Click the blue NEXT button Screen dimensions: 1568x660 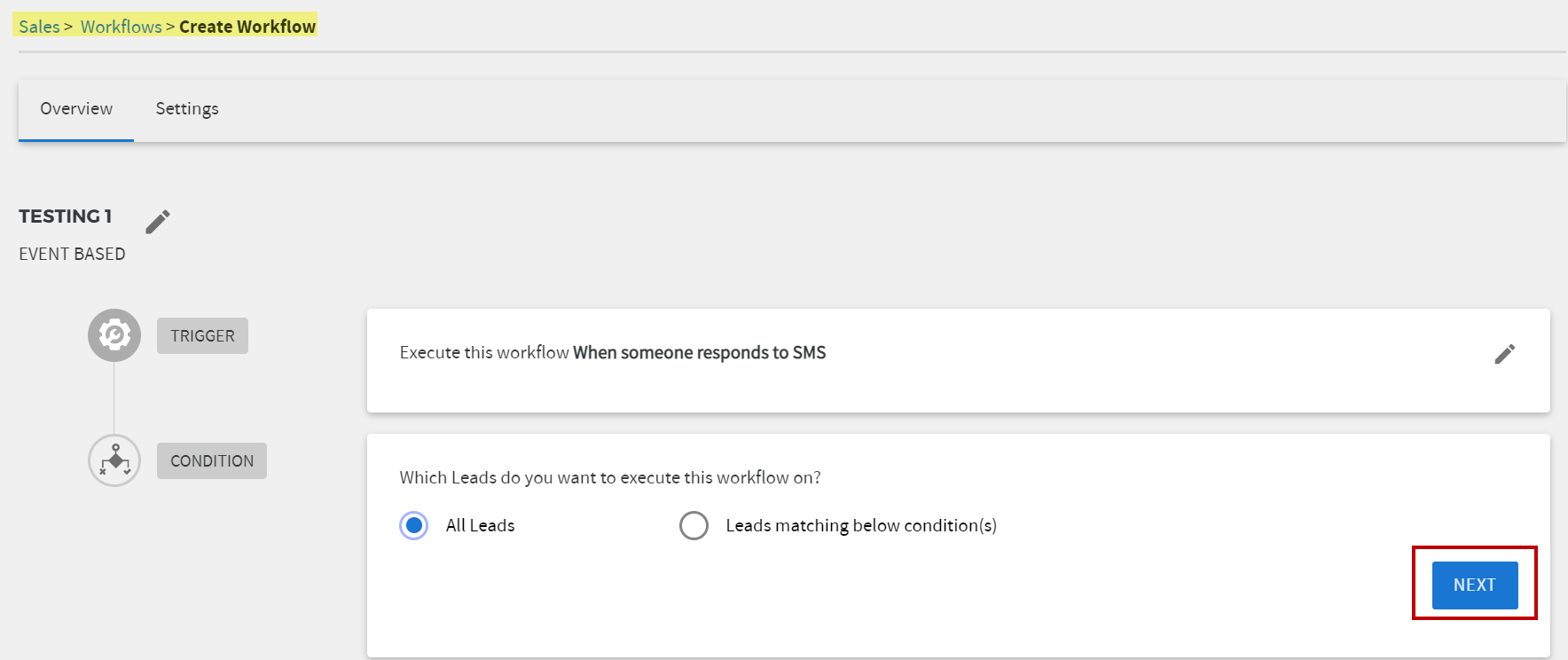(1475, 585)
